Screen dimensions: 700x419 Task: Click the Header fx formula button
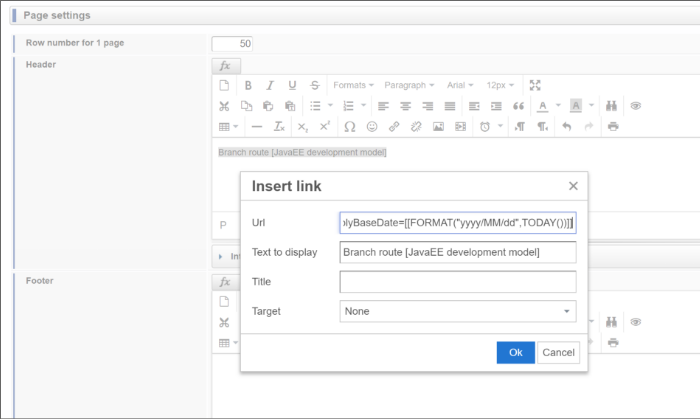tap(225, 65)
